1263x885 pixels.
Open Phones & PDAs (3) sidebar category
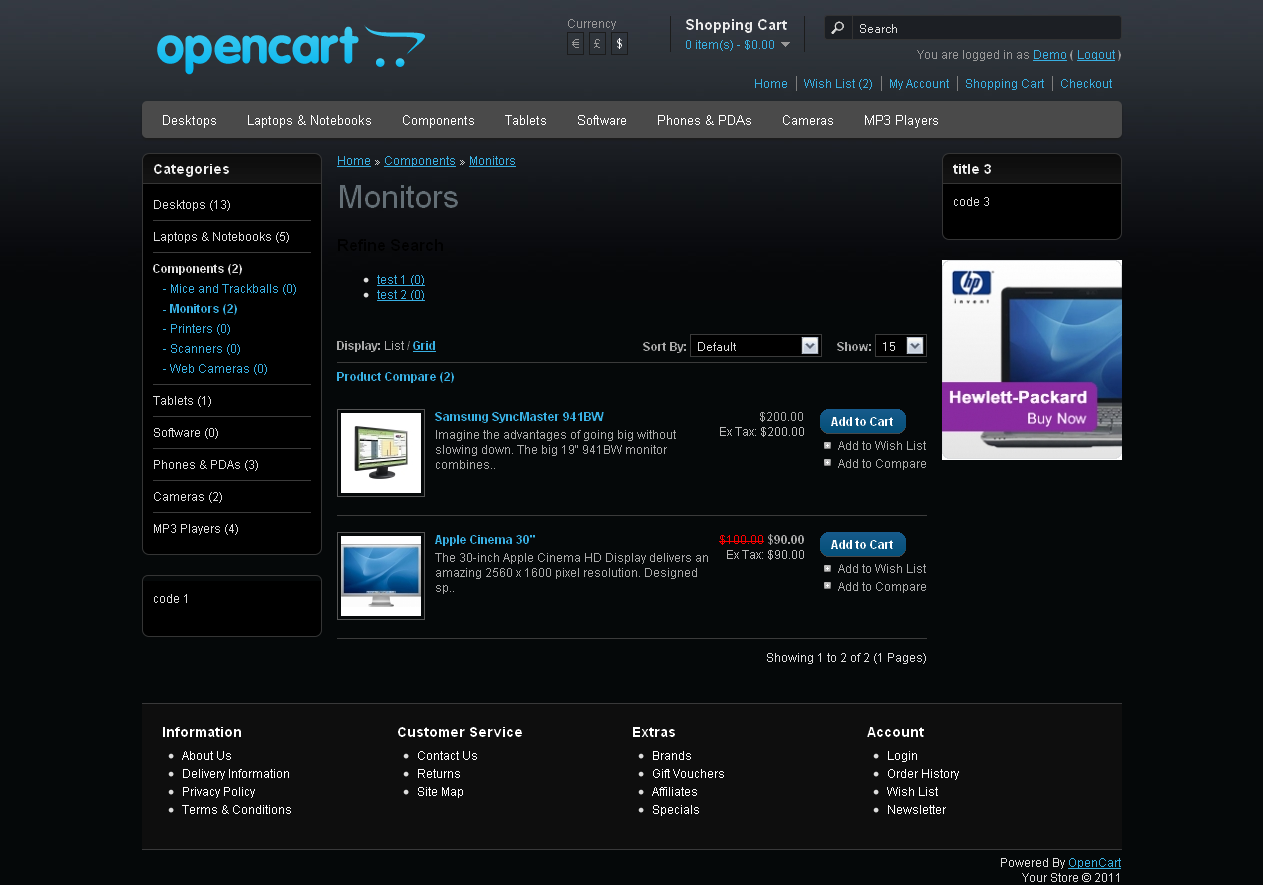(206, 465)
